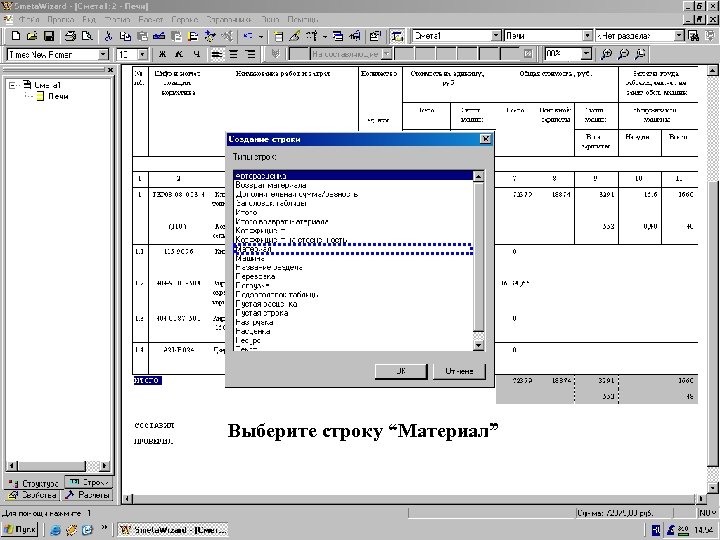This screenshot has height=540, width=720.
Task: Open the zoom percentage dropdown
Action: coord(586,55)
